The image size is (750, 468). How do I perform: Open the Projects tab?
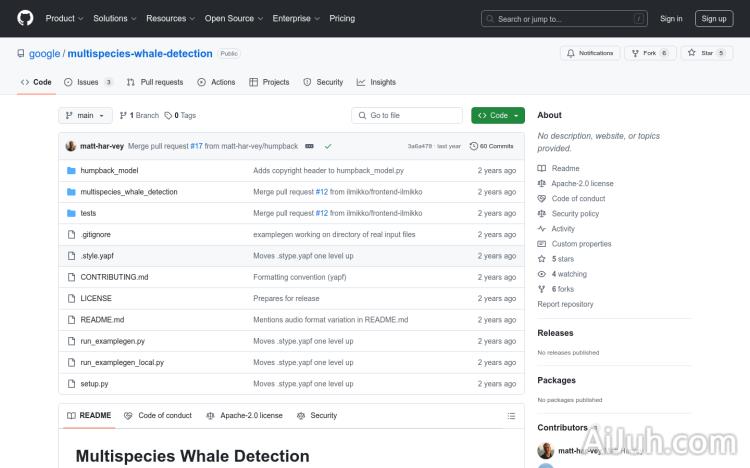click(269, 82)
